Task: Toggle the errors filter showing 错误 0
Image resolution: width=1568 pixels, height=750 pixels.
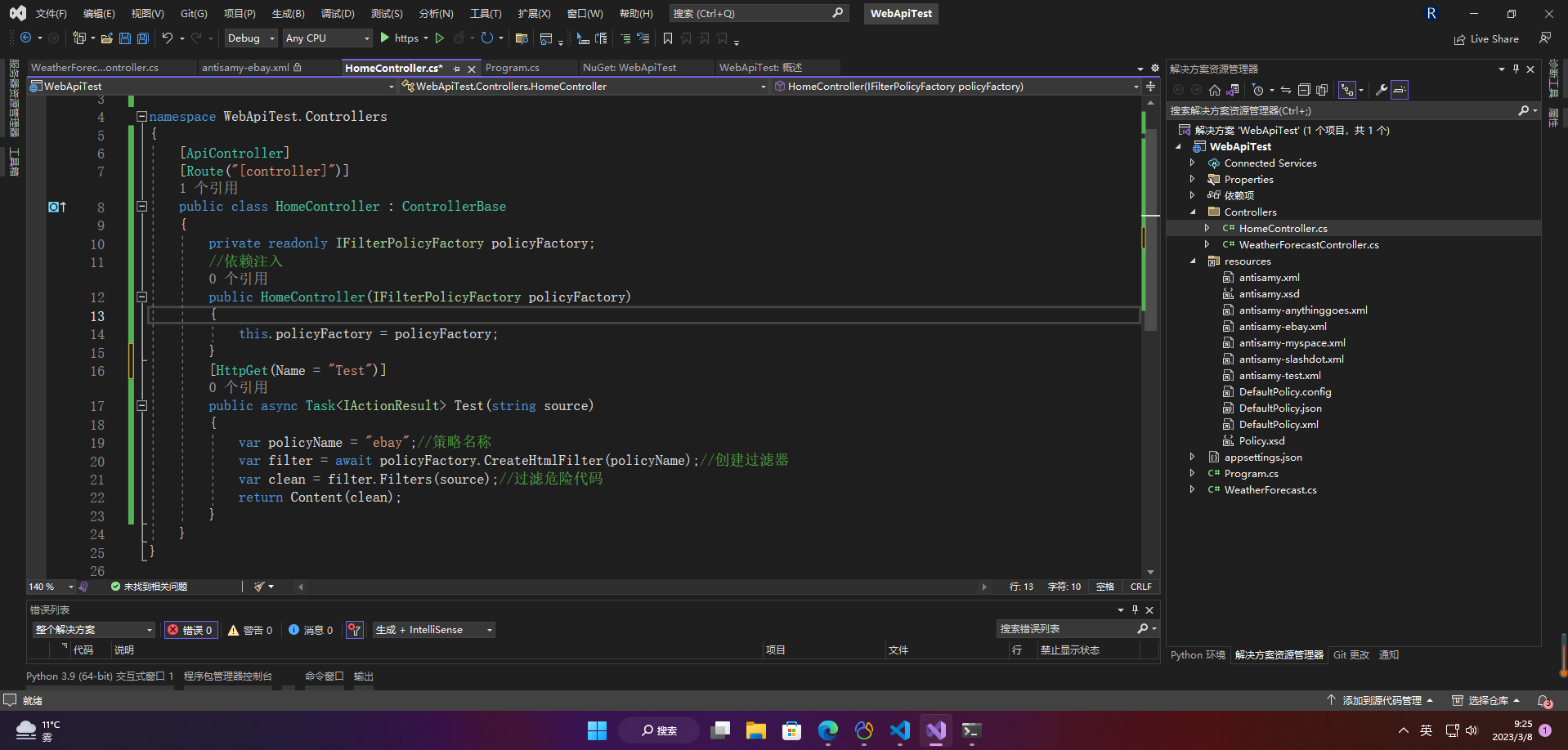Action: tap(190, 630)
